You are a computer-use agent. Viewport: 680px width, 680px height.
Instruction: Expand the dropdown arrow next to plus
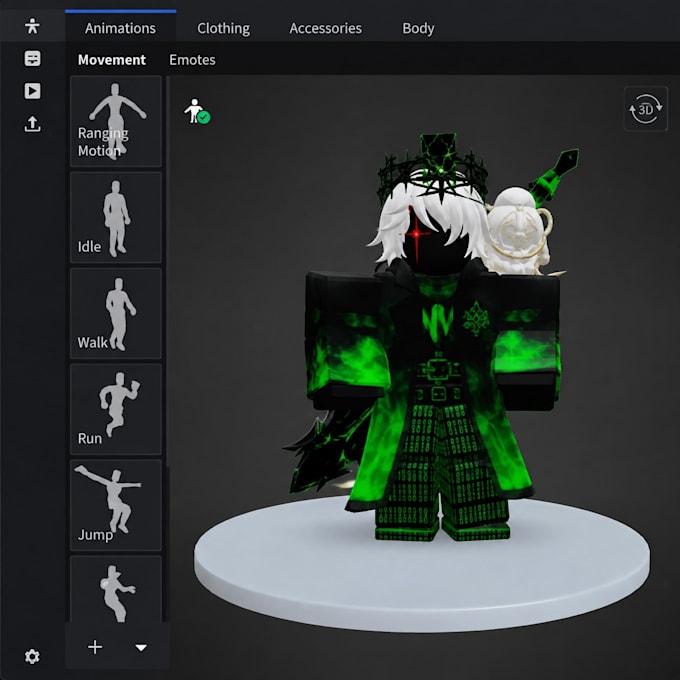(141, 648)
